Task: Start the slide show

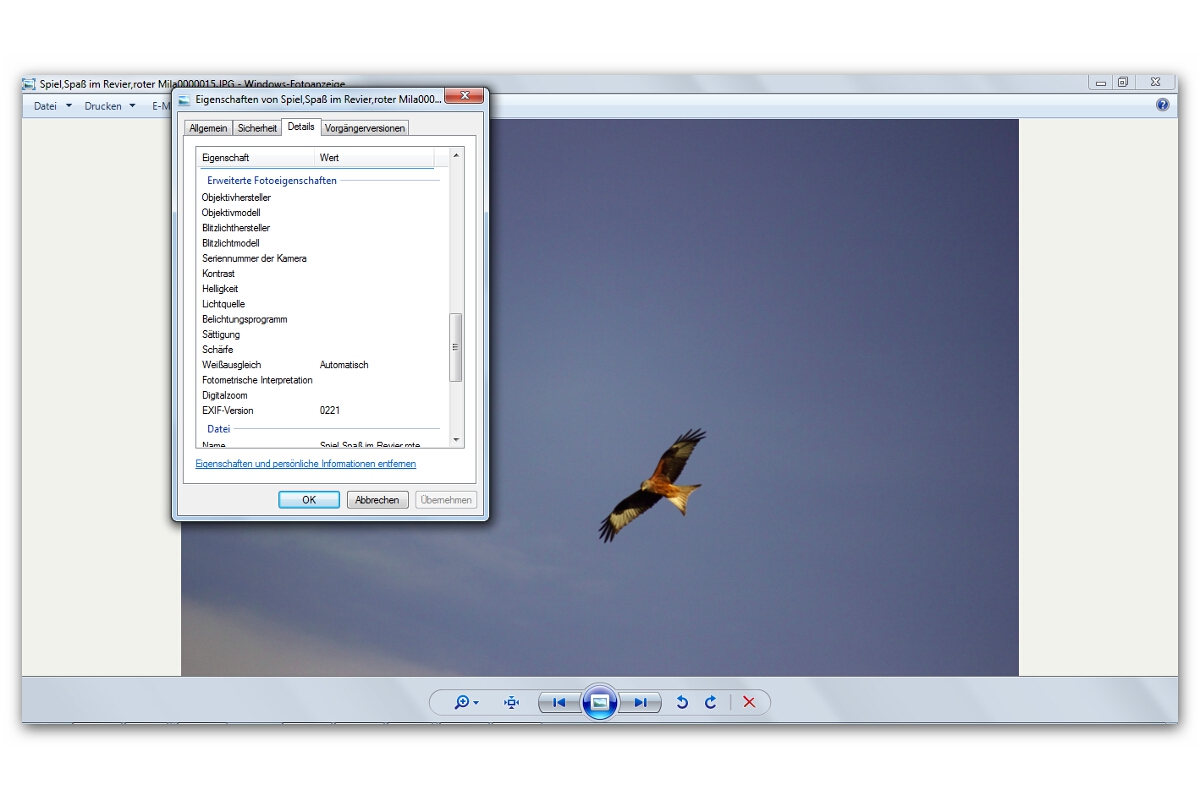Action: click(599, 702)
